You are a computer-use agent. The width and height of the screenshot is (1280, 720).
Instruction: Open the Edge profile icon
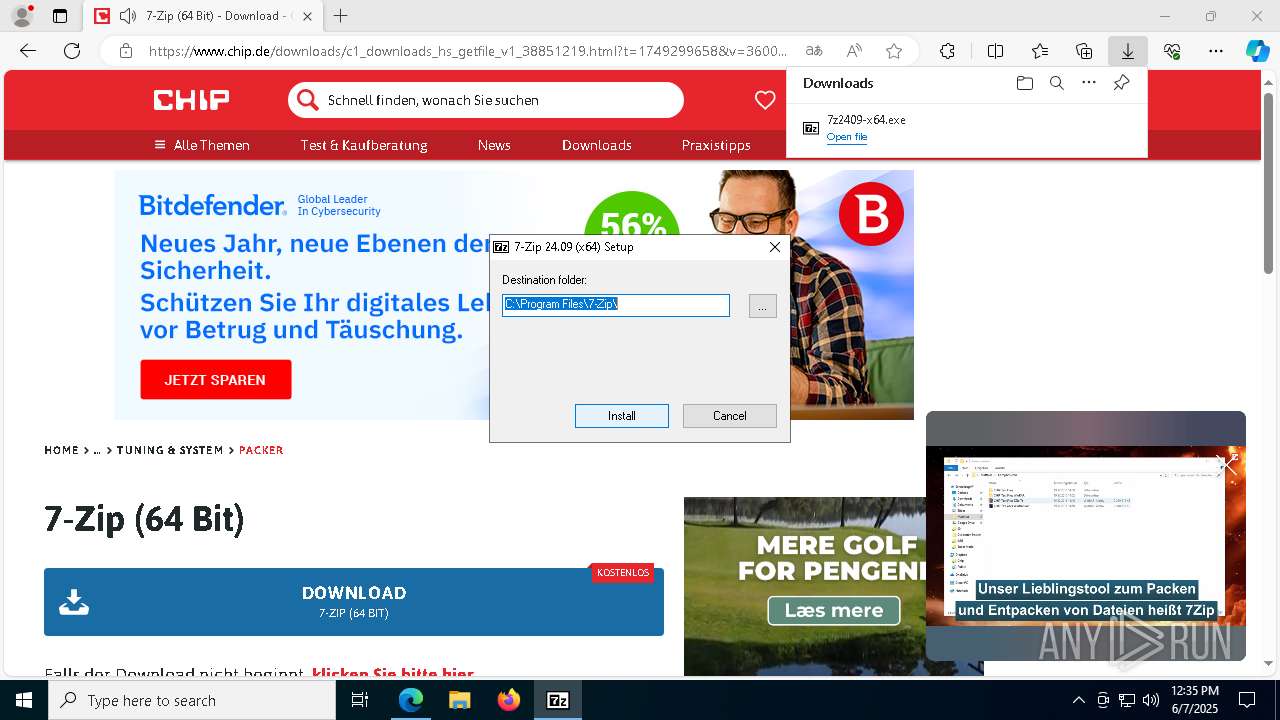click(22, 16)
